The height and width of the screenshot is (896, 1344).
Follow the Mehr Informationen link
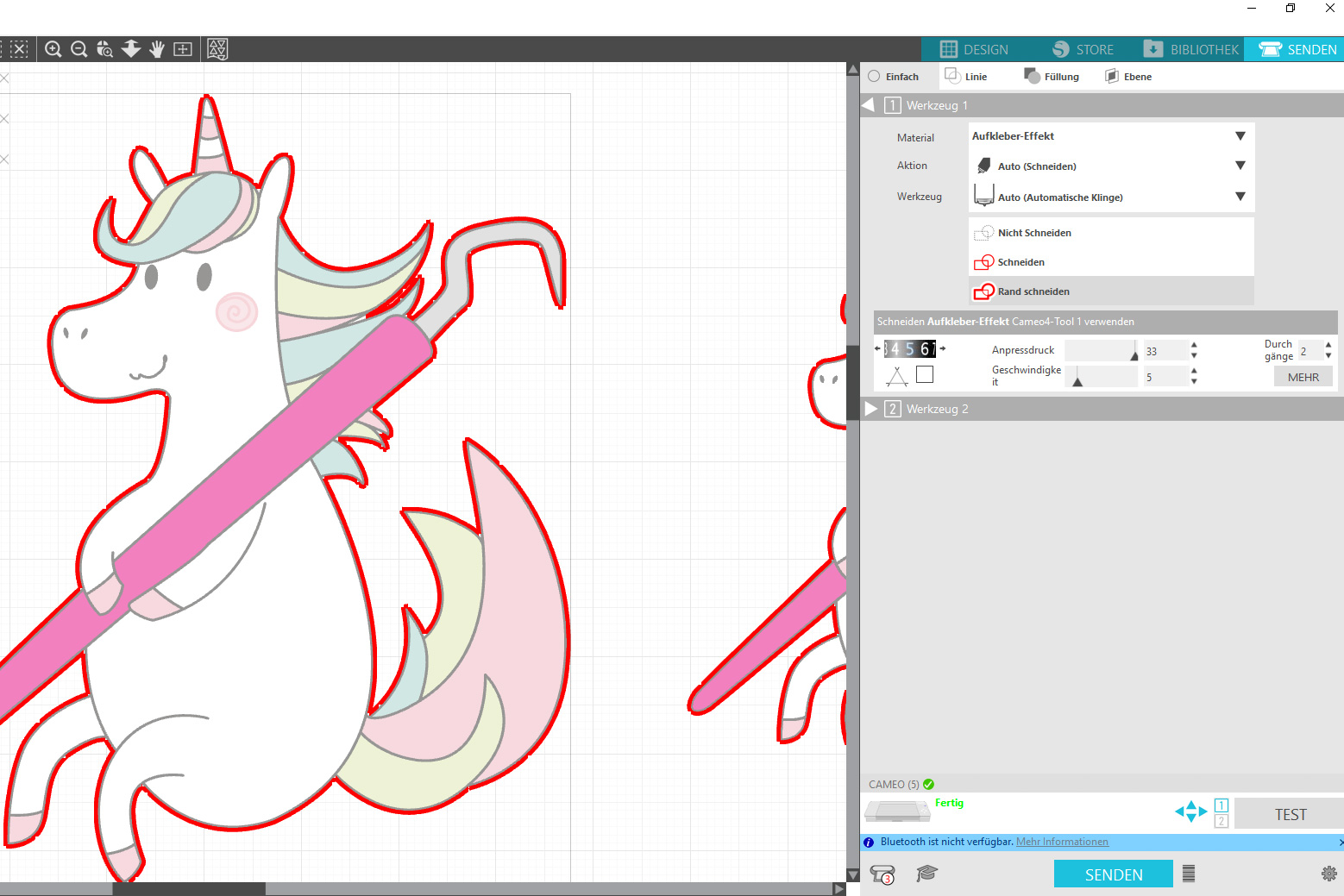pos(1062,842)
